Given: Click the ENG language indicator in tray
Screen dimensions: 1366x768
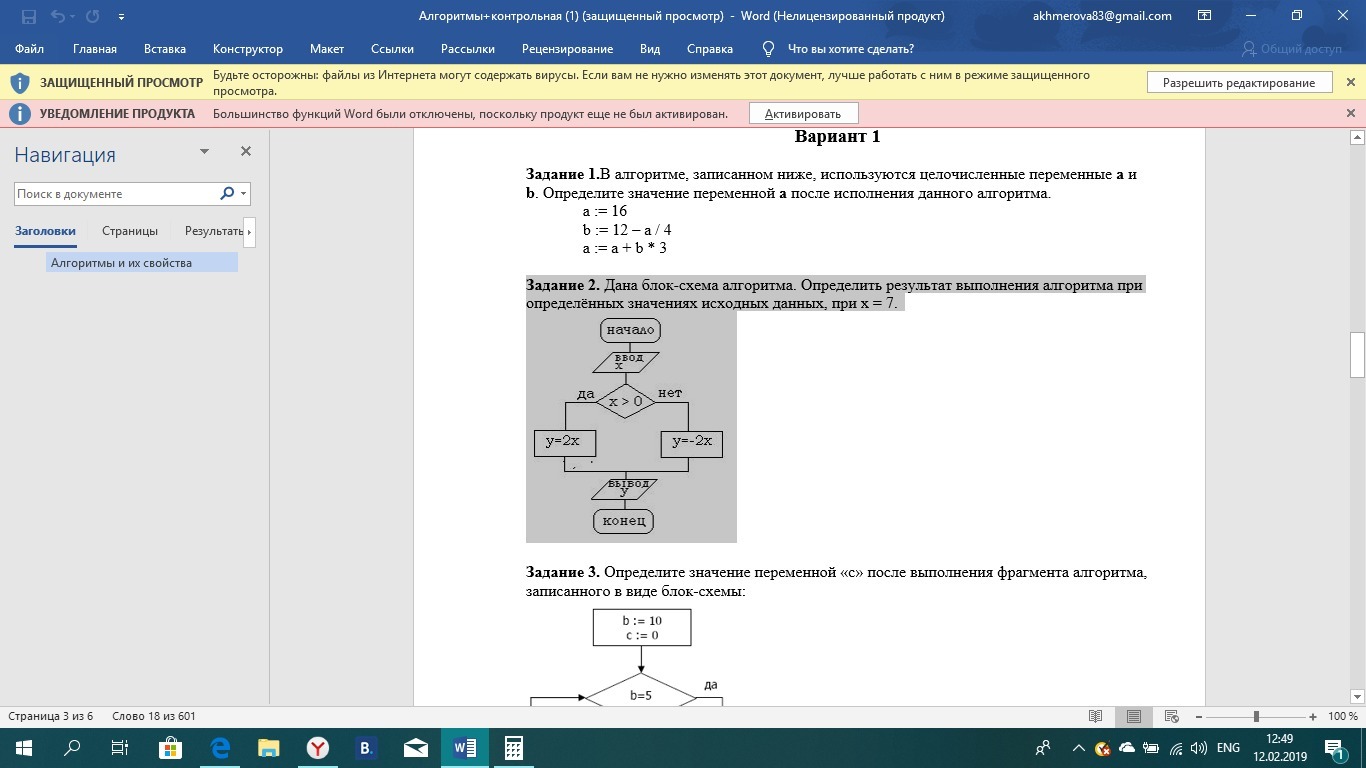Looking at the screenshot, I should click(x=1228, y=748).
